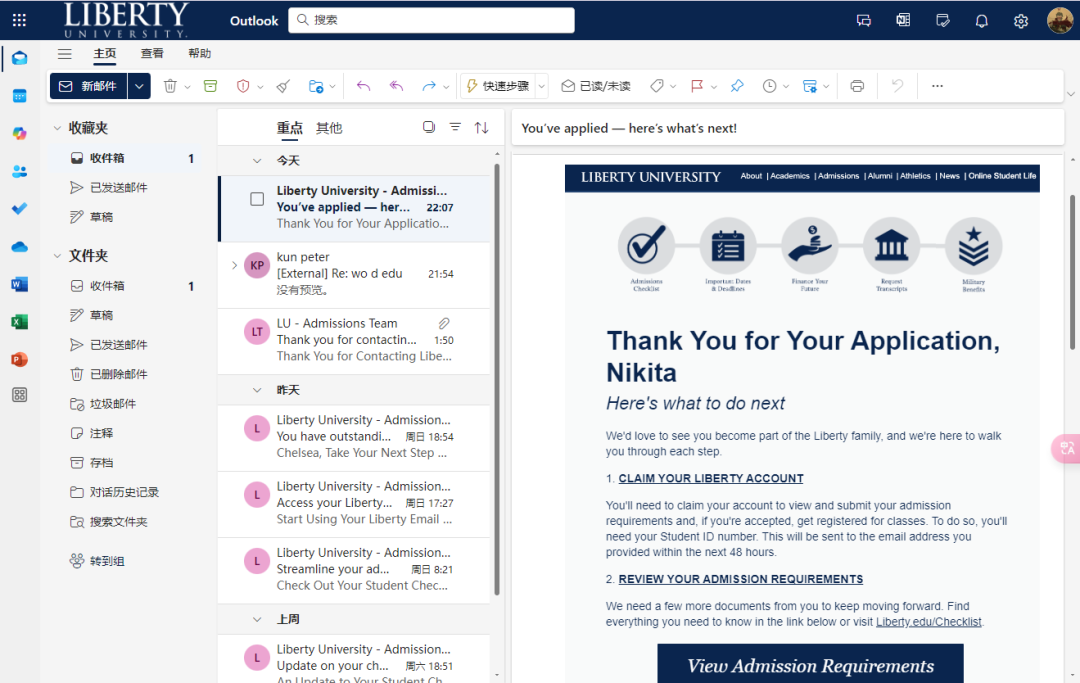Open the LU - Admissions Team email
Image resolution: width=1080 pixels, height=683 pixels.
pyautogui.click(x=355, y=340)
